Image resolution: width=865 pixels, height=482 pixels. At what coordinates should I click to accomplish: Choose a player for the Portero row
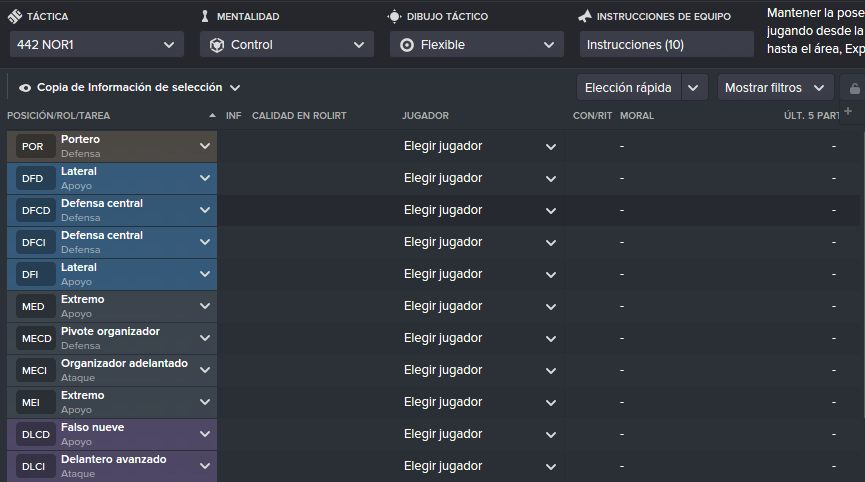click(480, 146)
